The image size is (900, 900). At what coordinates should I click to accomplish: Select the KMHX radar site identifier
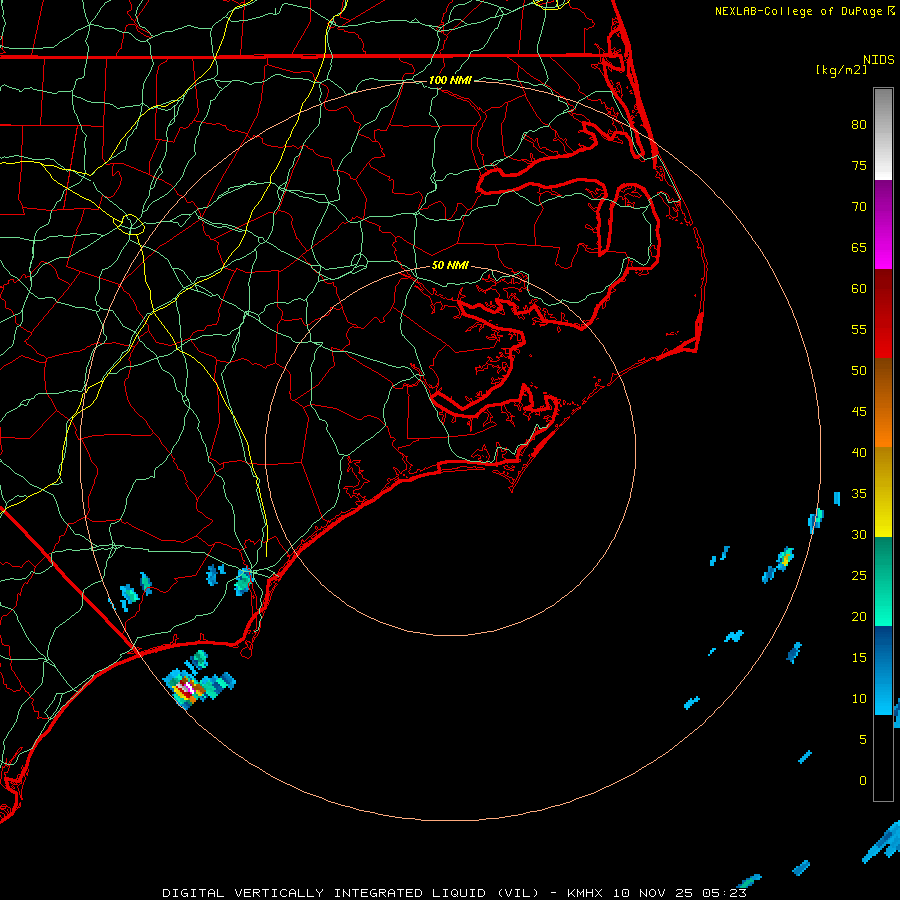pos(585,893)
